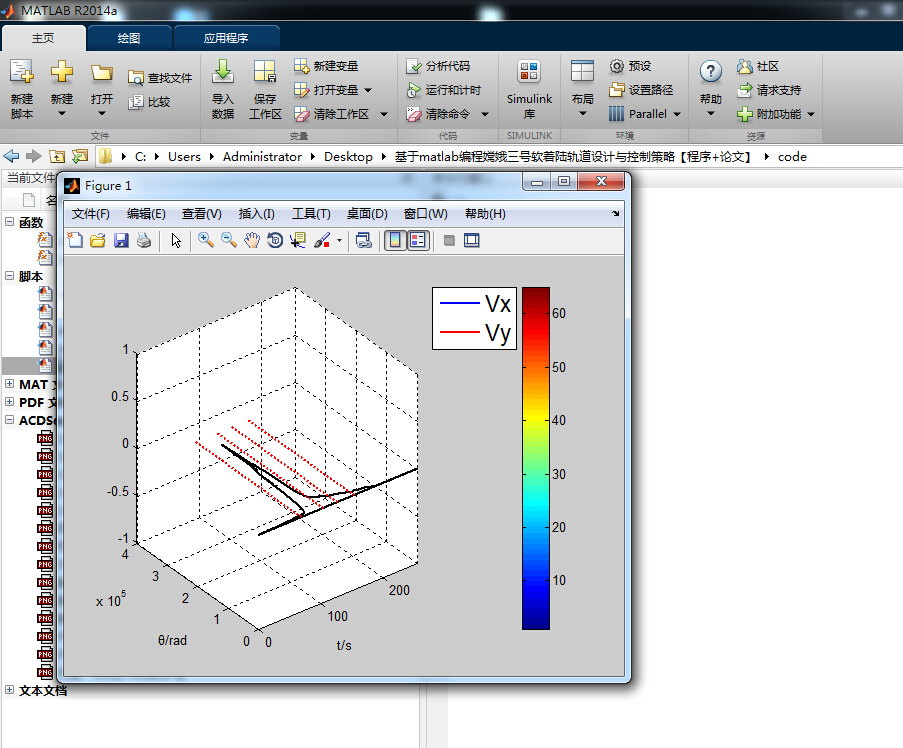The width and height of the screenshot is (903, 748).
Task: Open the Clear Workspace (清除工作区) dropdown arrow
Action: pos(384,115)
